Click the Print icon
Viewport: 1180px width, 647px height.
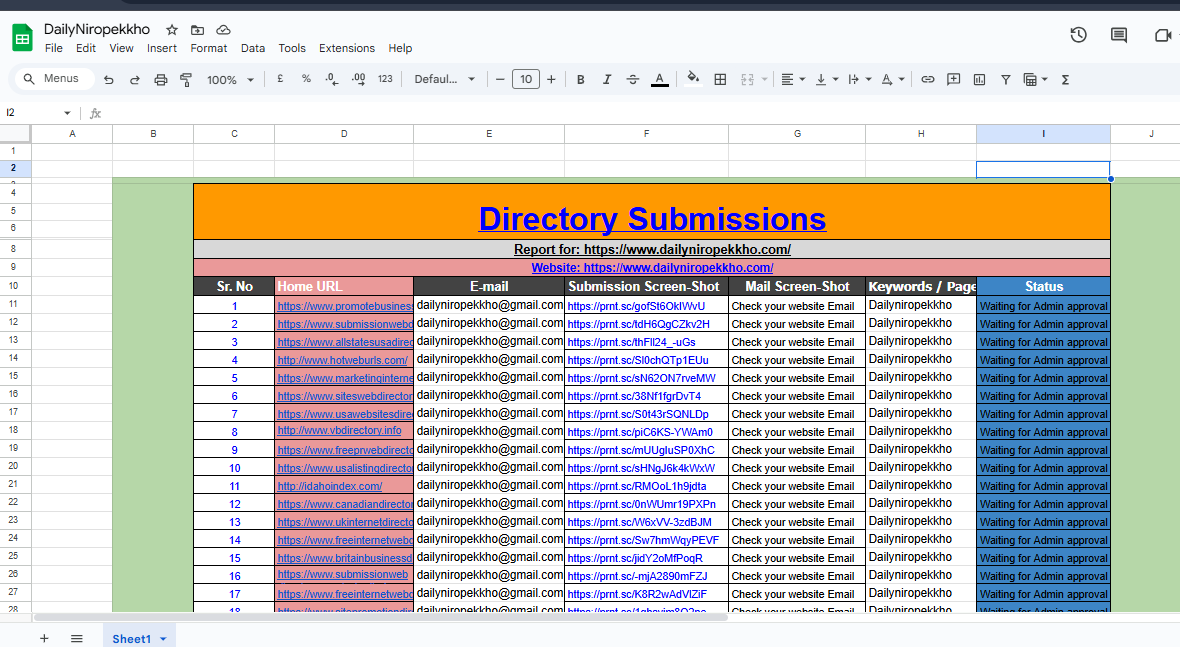161,80
